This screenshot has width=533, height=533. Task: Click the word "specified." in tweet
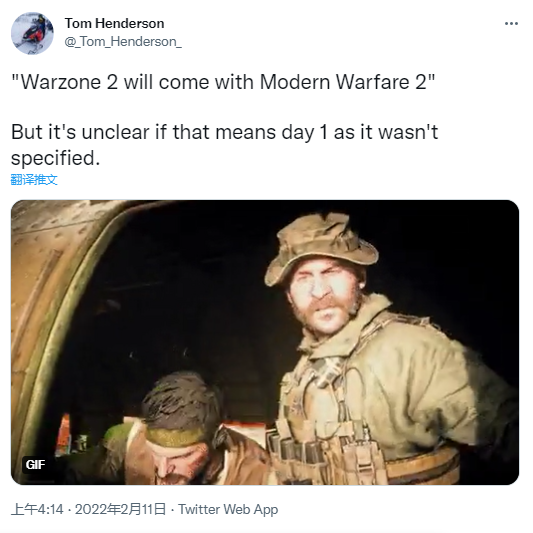(x=56, y=158)
